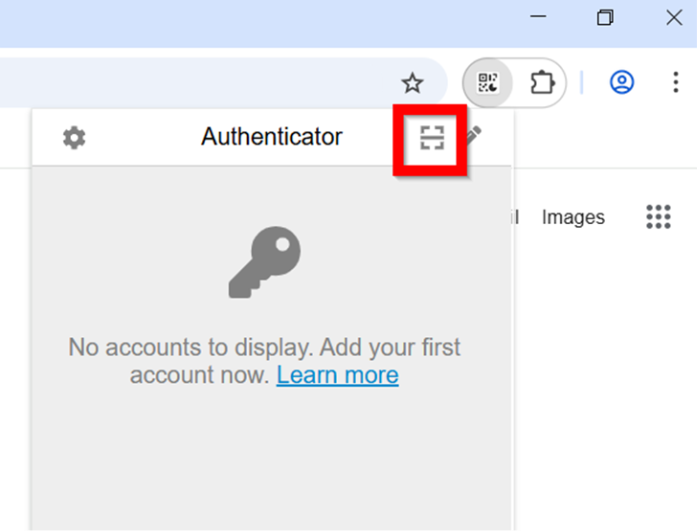Click the partially hidden Gmail link

[515, 217]
